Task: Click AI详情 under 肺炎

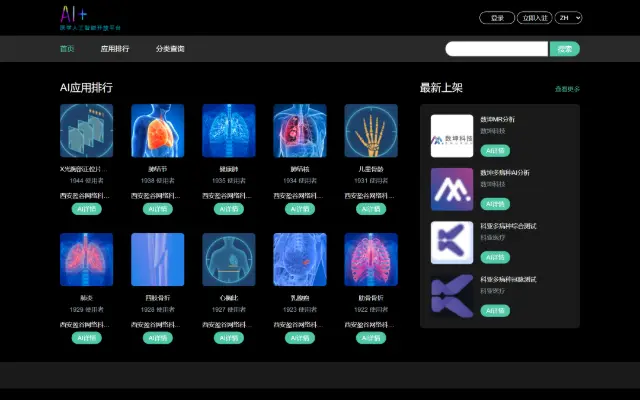Action: 87,338
